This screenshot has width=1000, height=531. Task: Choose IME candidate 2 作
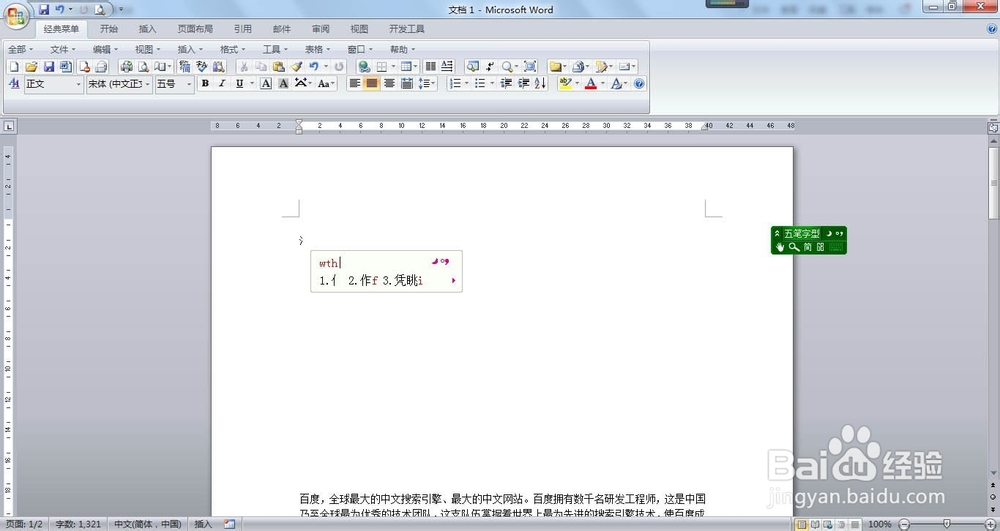[364, 280]
